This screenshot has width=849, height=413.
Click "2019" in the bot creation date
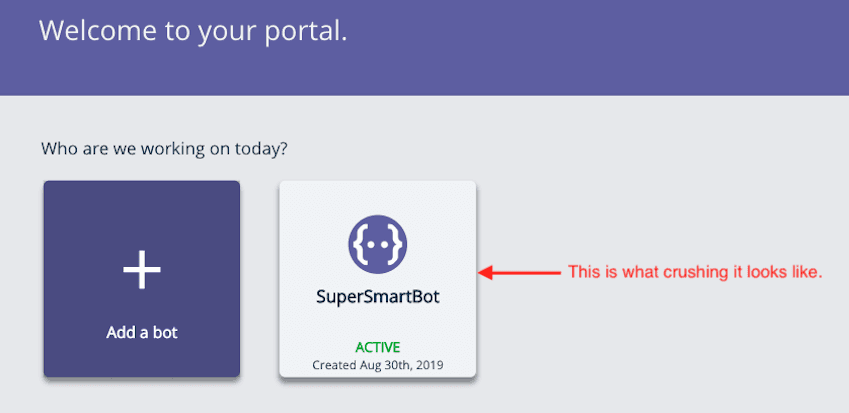tap(430, 366)
